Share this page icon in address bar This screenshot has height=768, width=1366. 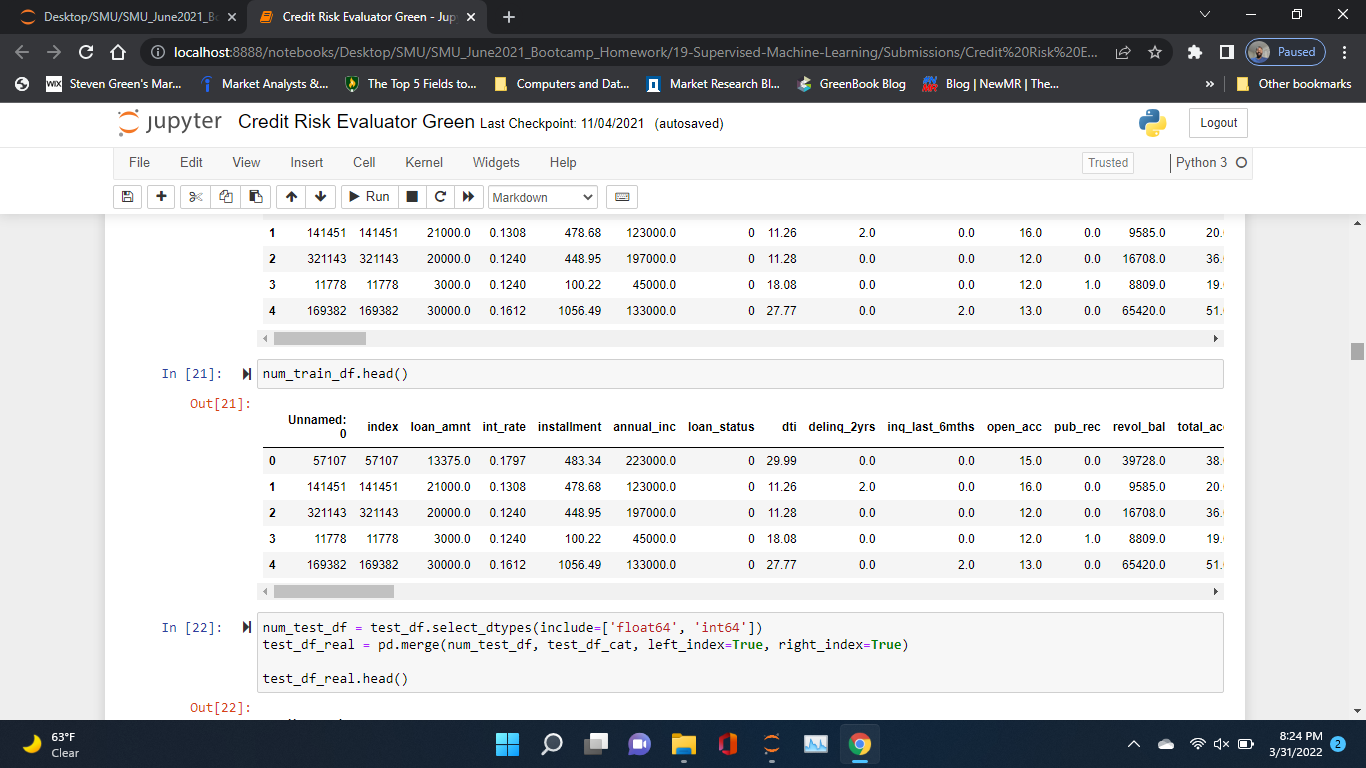1123,52
